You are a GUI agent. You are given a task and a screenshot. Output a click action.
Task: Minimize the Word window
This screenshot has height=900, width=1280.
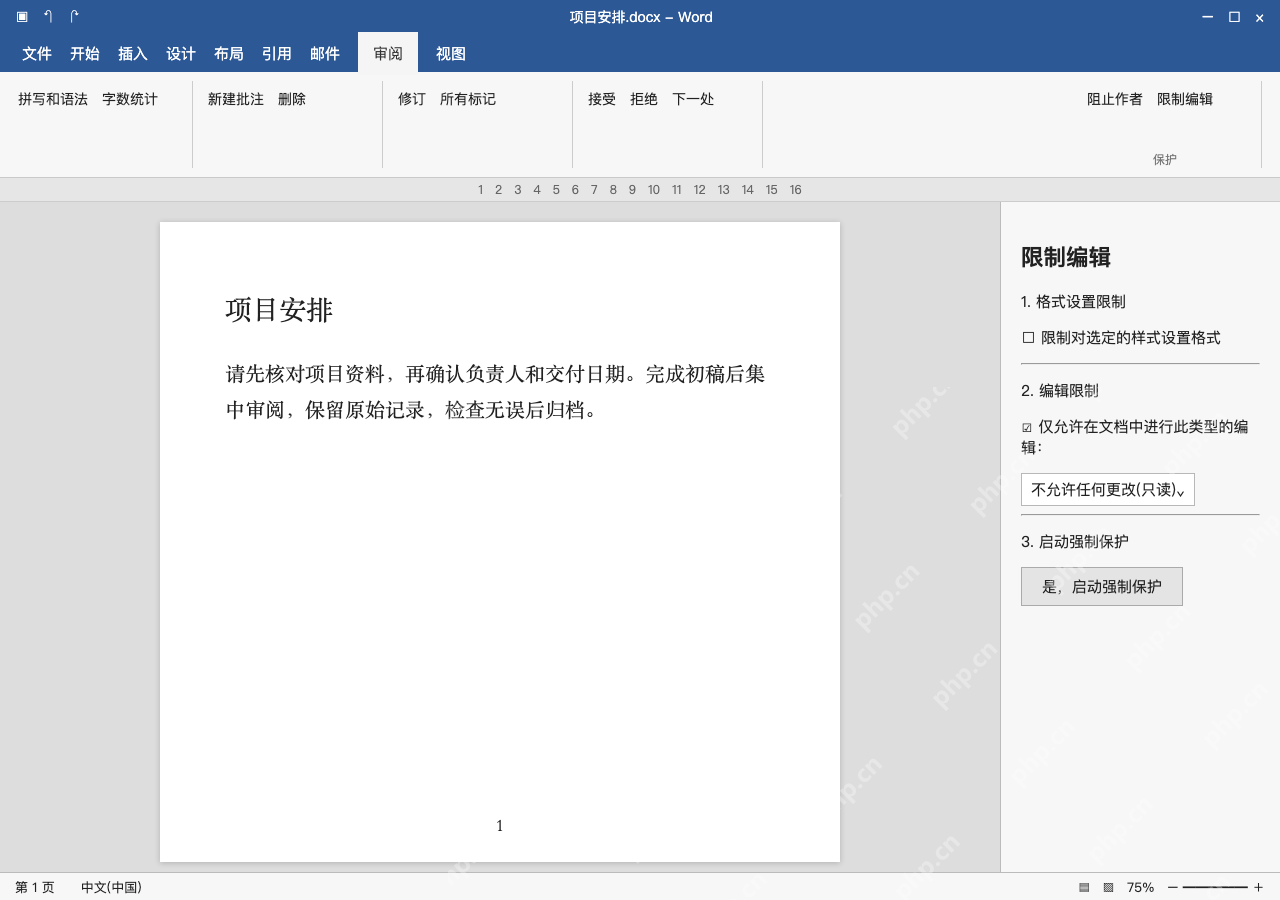coord(1207,17)
